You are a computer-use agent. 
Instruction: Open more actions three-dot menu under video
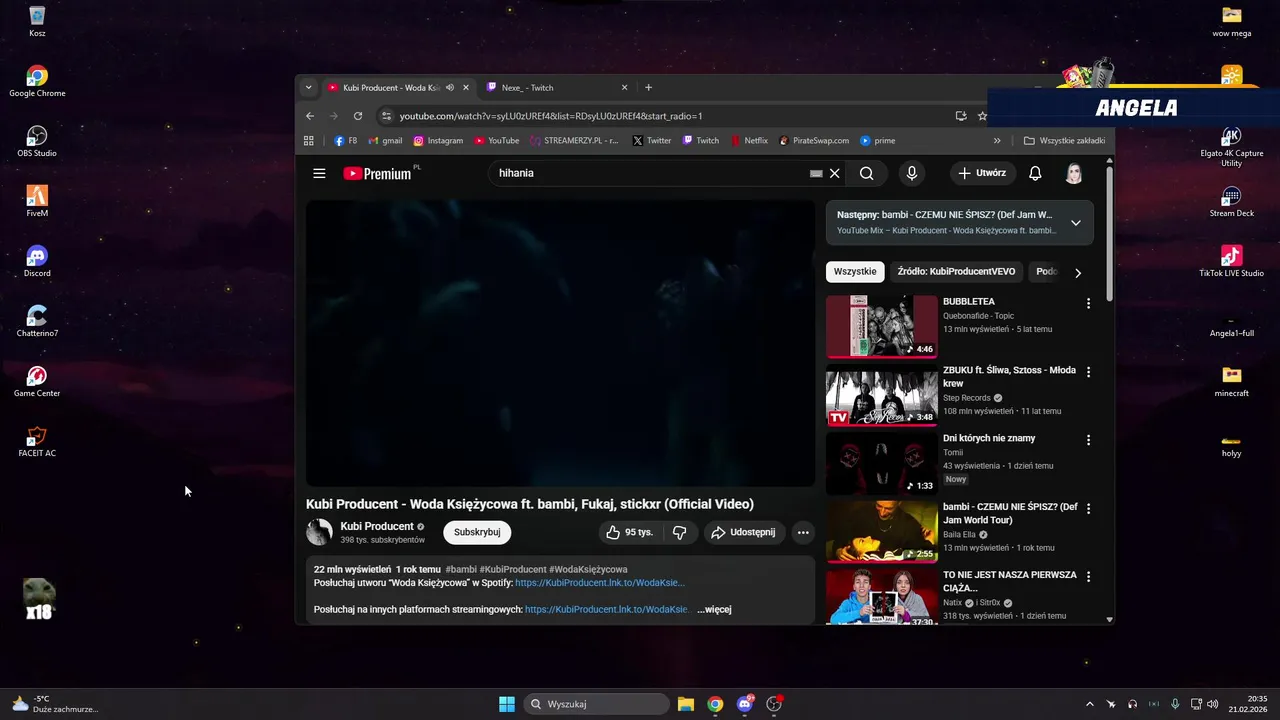803,532
